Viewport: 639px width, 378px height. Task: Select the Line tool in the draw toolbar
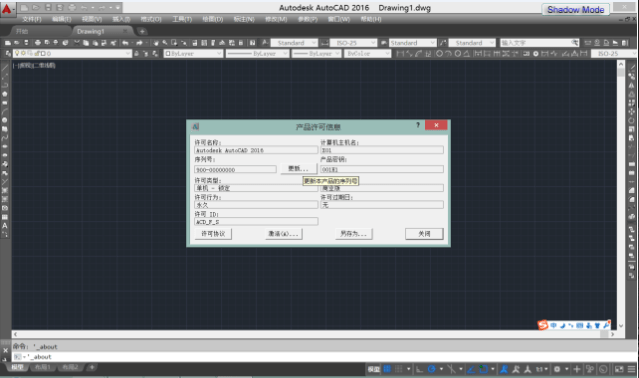pos(5,68)
